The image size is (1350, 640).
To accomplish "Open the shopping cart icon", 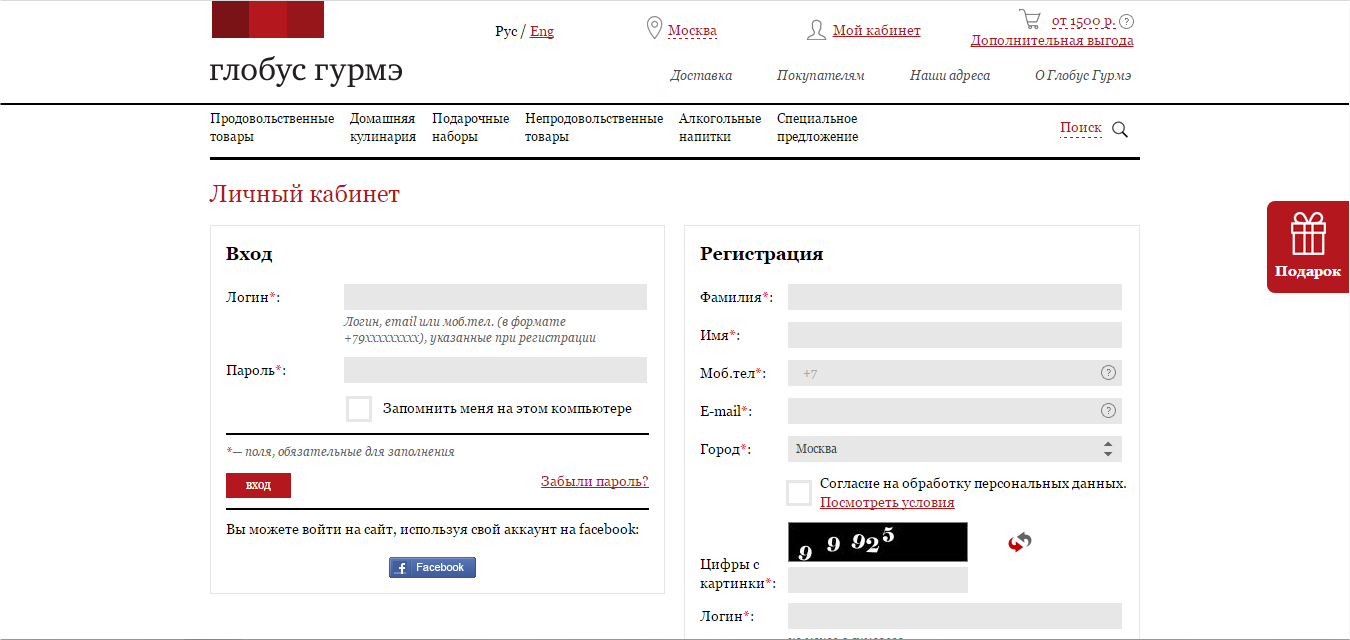I will 1029,19.
